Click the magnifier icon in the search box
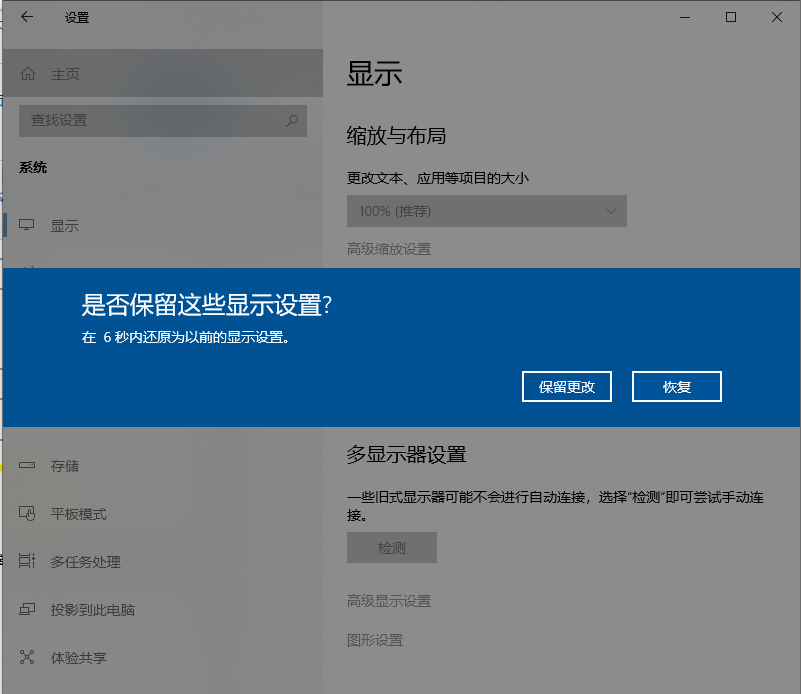Screen dimensions: 801x694 pos(292,120)
